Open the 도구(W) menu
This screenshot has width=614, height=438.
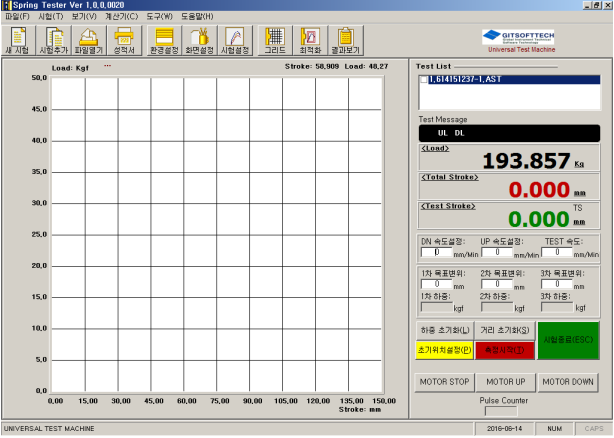tap(160, 16)
